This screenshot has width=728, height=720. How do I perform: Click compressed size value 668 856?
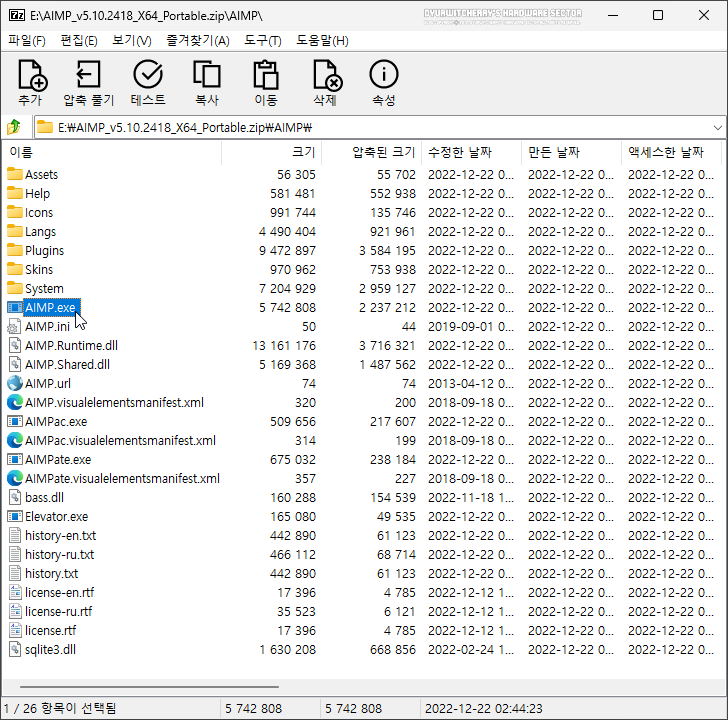point(393,649)
